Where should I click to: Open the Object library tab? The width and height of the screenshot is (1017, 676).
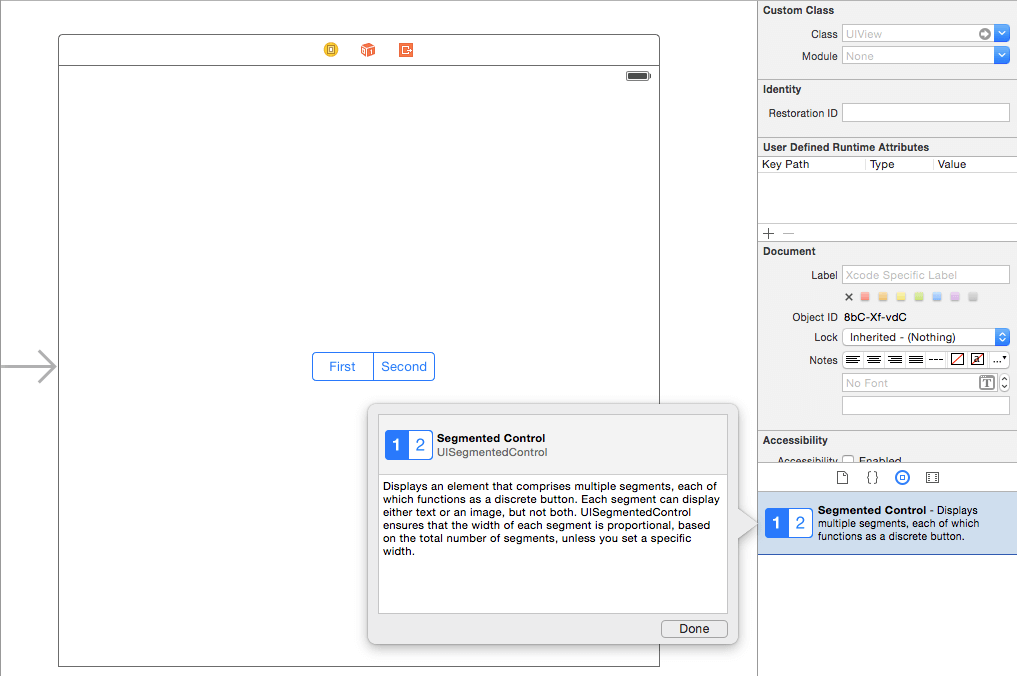902,477
